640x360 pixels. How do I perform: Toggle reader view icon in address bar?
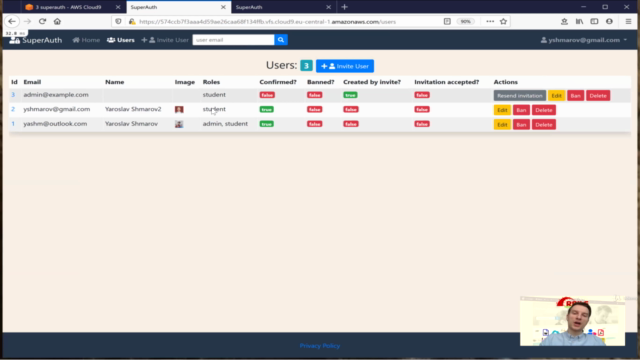coord(447,21)
